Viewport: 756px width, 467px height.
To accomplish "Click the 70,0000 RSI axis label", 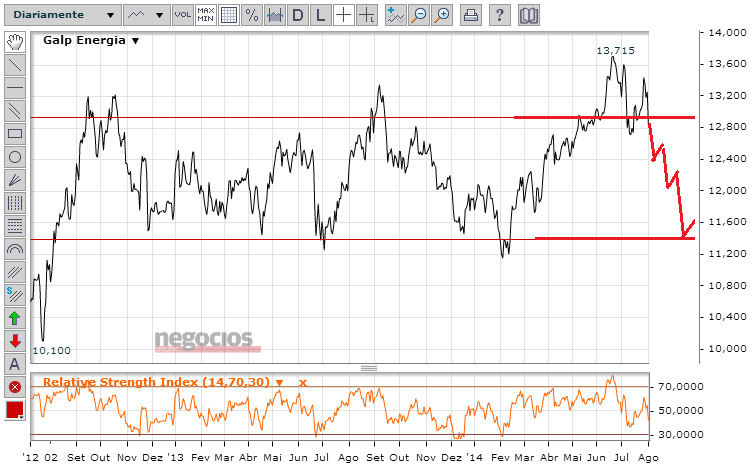I will (681, 387).
